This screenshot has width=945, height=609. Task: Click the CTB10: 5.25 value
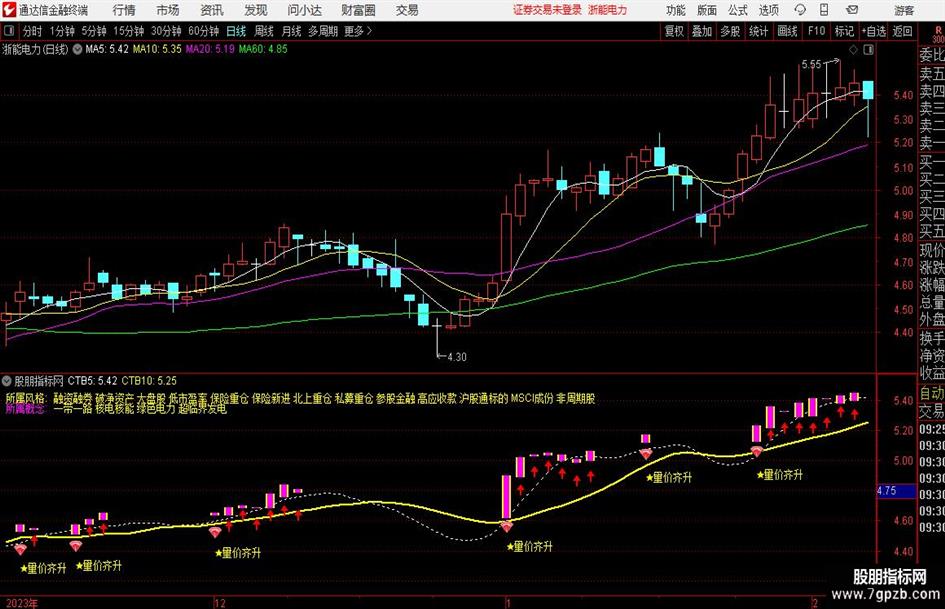click(x=149, y=380)
